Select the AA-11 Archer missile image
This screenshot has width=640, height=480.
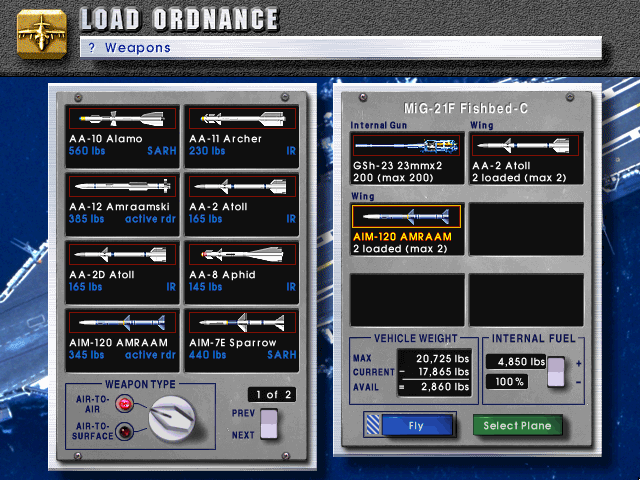(242, 119)
